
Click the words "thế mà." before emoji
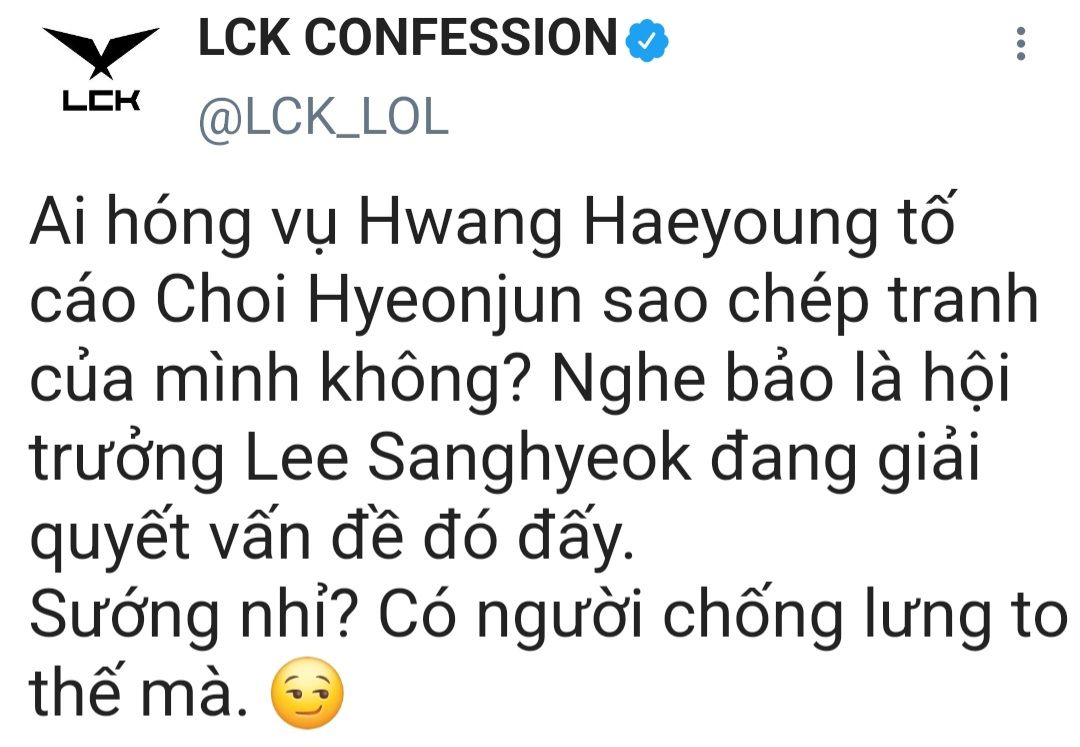tap(138, 693)
